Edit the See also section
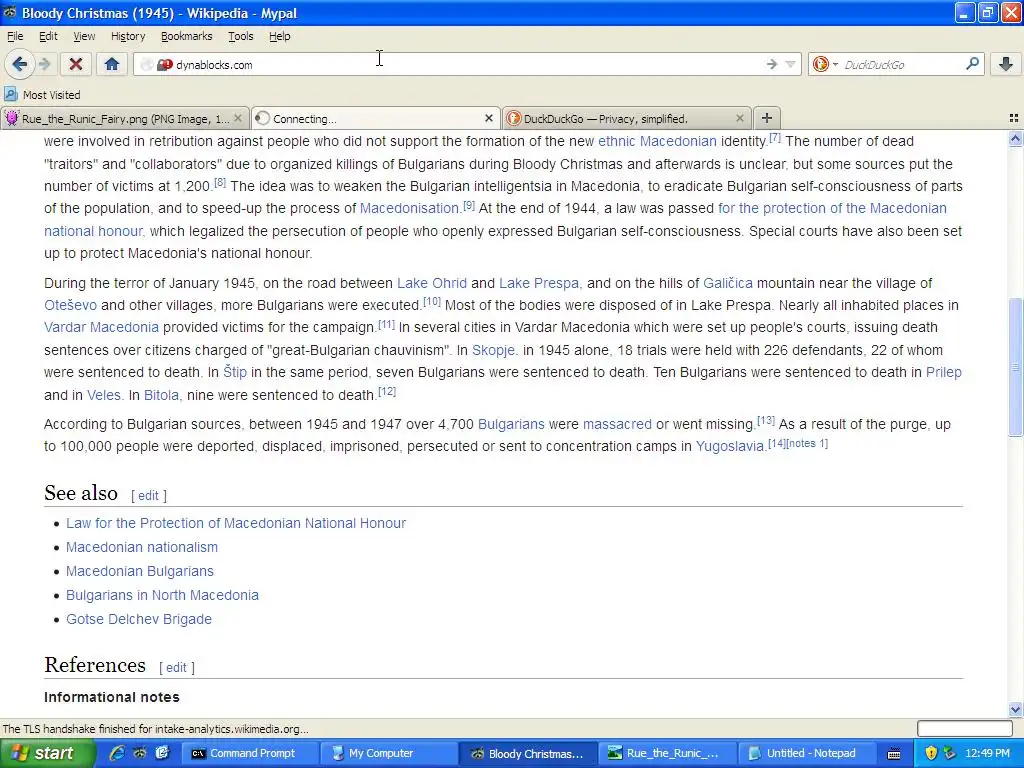Viewport: 1024px width, 768px height. point(148,496)
